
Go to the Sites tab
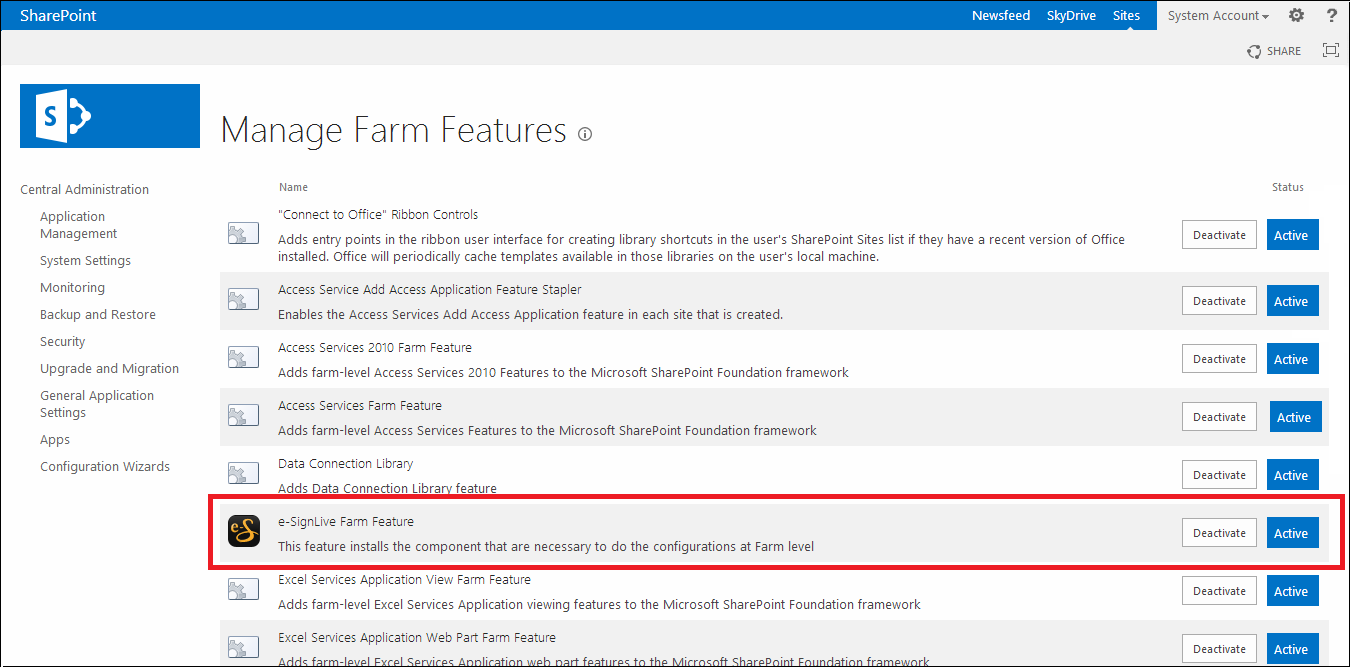1126,15
